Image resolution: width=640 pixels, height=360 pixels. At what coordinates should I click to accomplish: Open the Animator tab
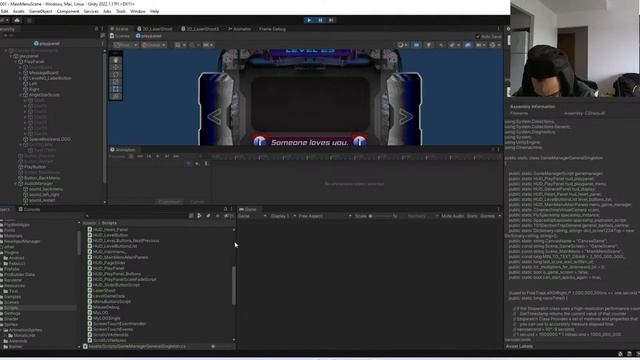point(240,29)
